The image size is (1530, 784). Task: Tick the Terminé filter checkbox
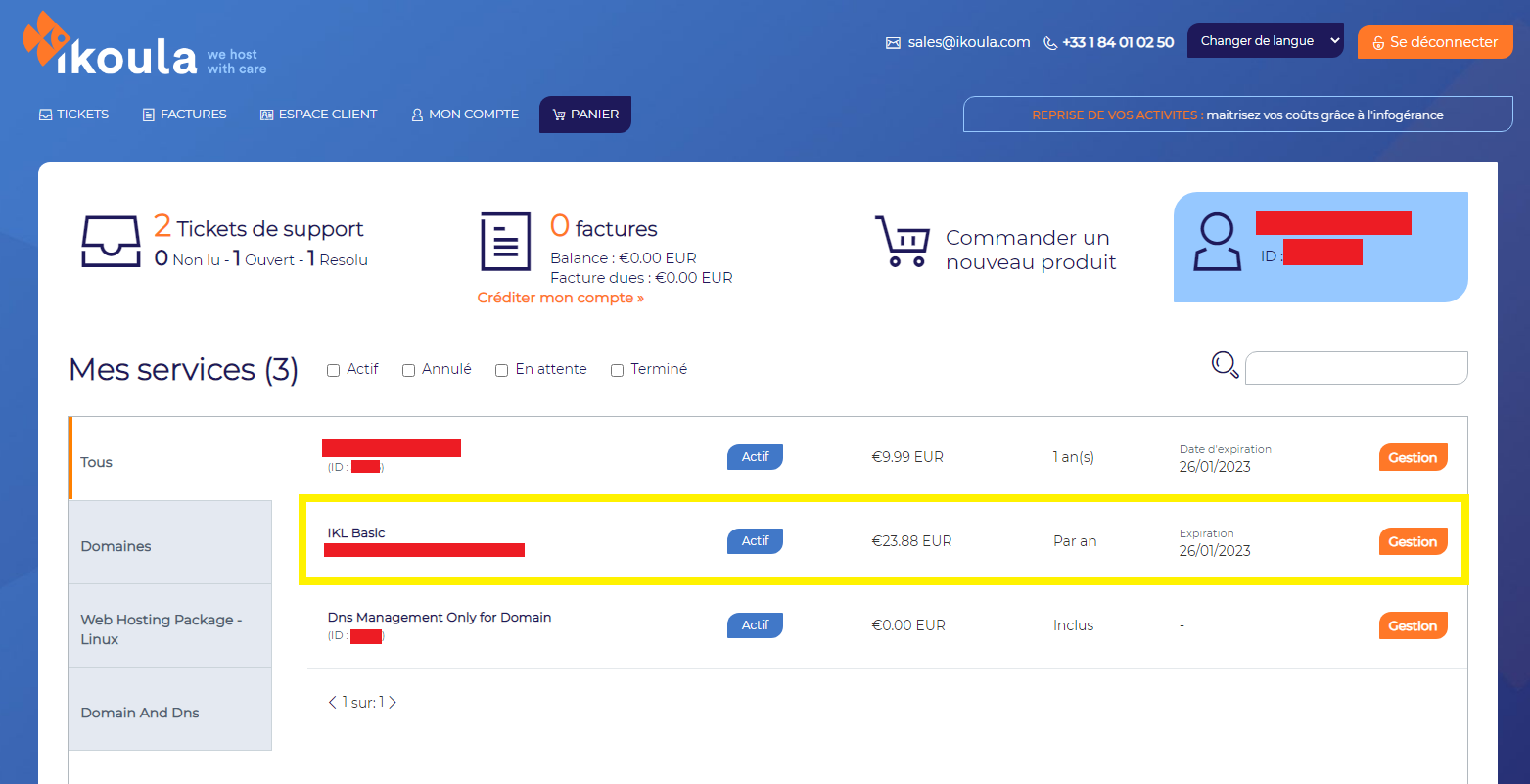[x=617, y=370]
